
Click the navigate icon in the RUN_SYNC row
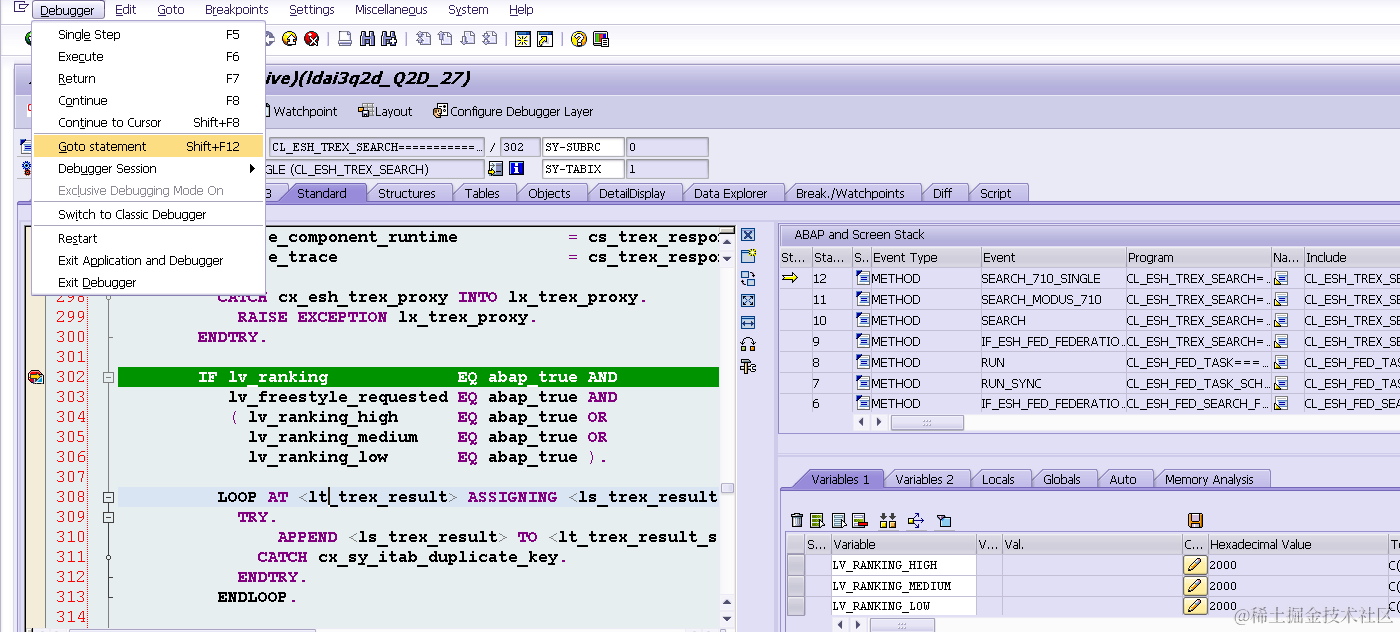coord(1282,383)
